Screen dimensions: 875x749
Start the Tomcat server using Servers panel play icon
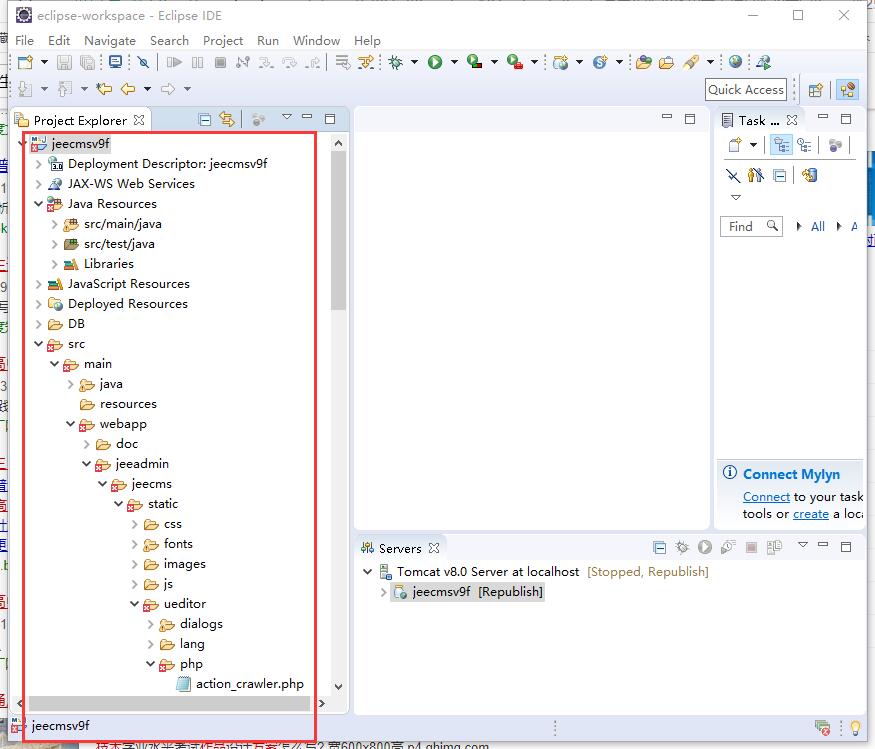[705, 548]
